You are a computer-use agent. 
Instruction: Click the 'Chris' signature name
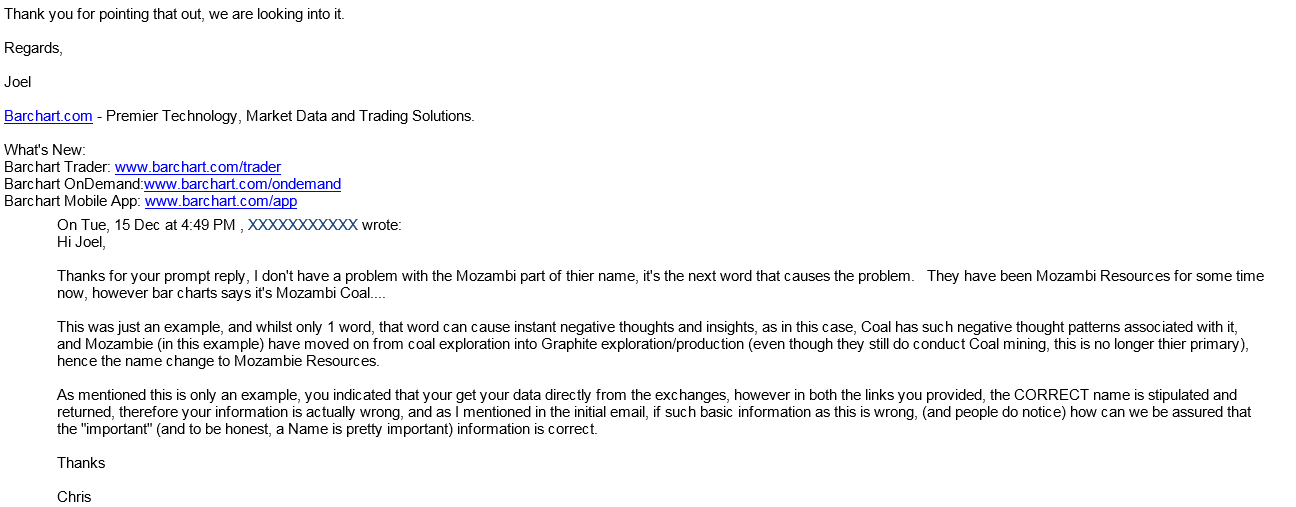click(x=74, y=497)
